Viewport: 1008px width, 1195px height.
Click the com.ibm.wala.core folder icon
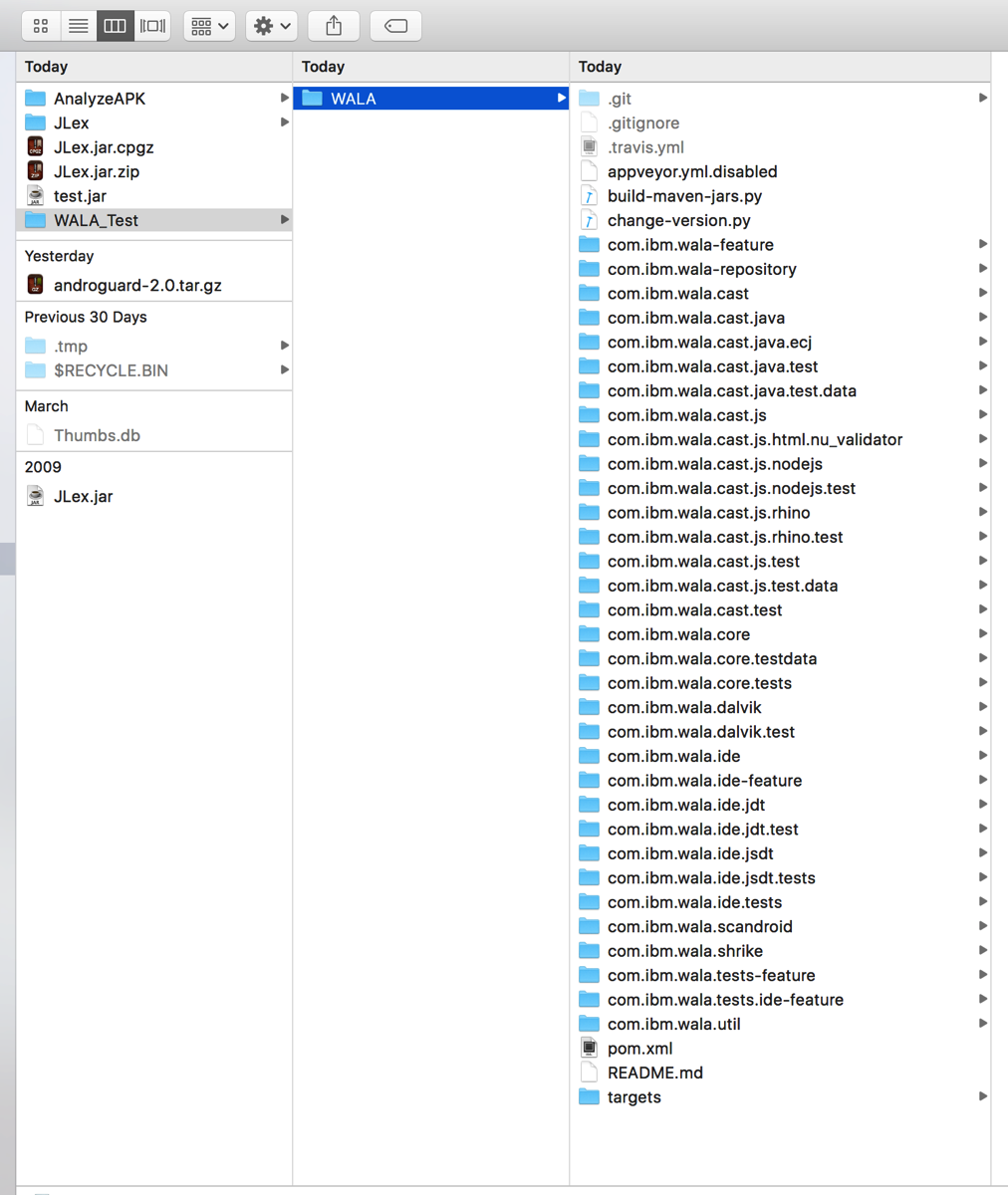click(x=590, y=634)
